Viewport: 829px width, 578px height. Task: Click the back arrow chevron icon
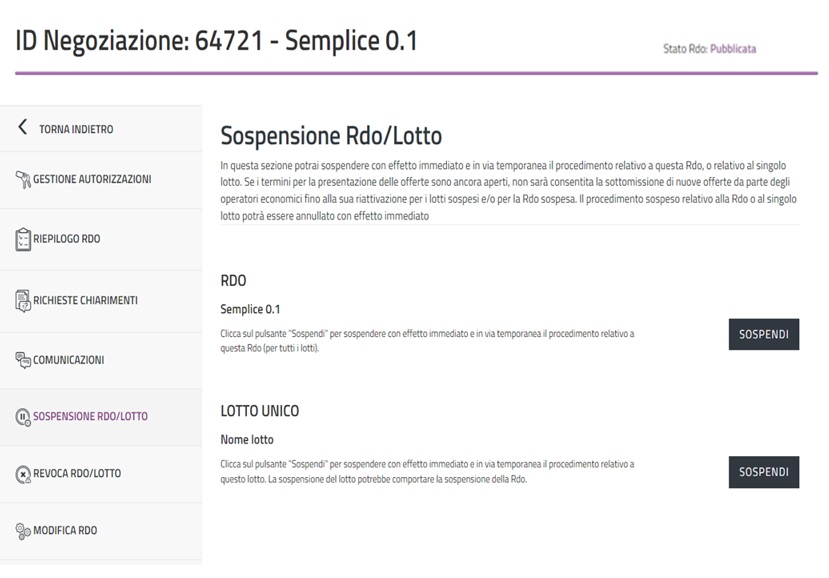pyautogui.click(x=23, y=128)
